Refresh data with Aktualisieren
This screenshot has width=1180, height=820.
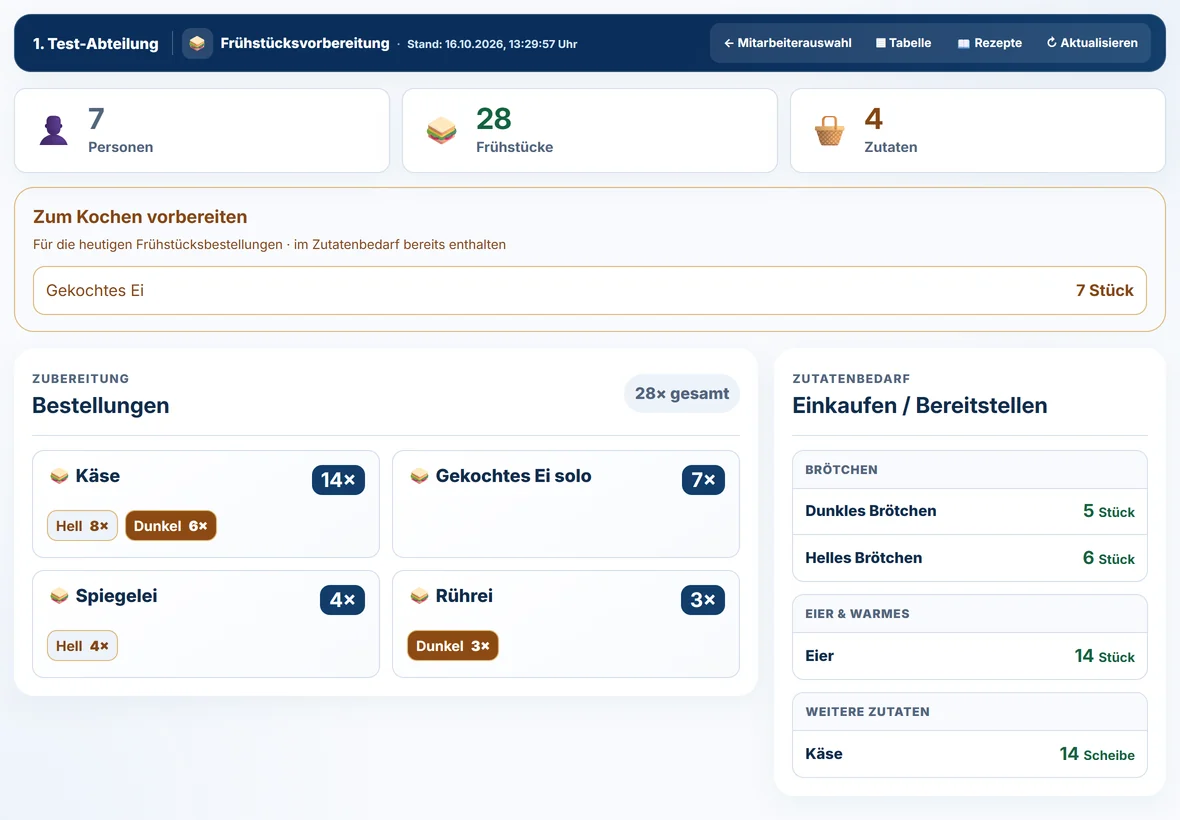(x=1092, y=43)
